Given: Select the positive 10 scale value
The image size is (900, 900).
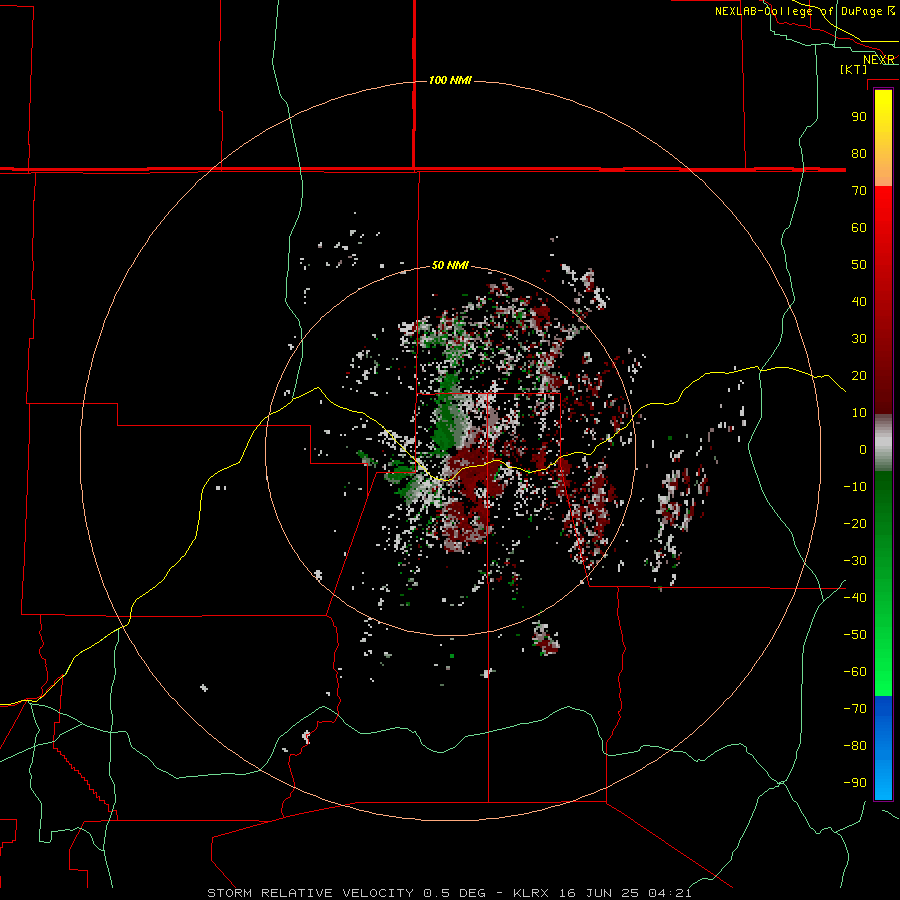Looking at the screenshot, I should (x=859, y=413).
